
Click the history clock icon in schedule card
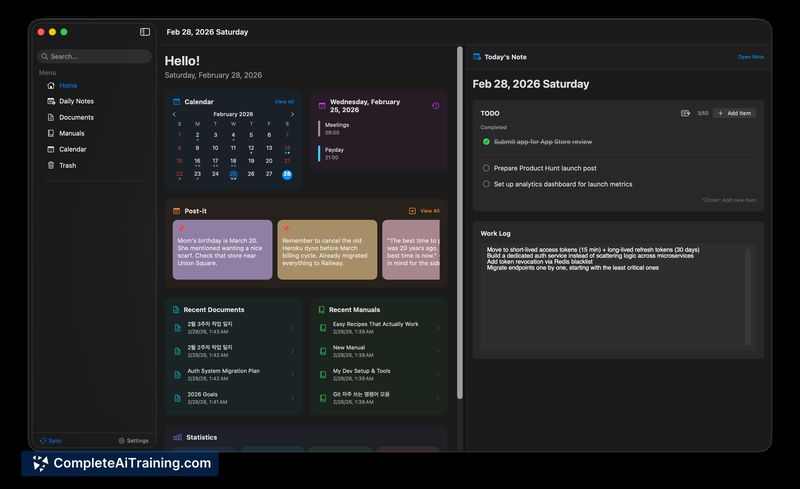pos(436,106)
